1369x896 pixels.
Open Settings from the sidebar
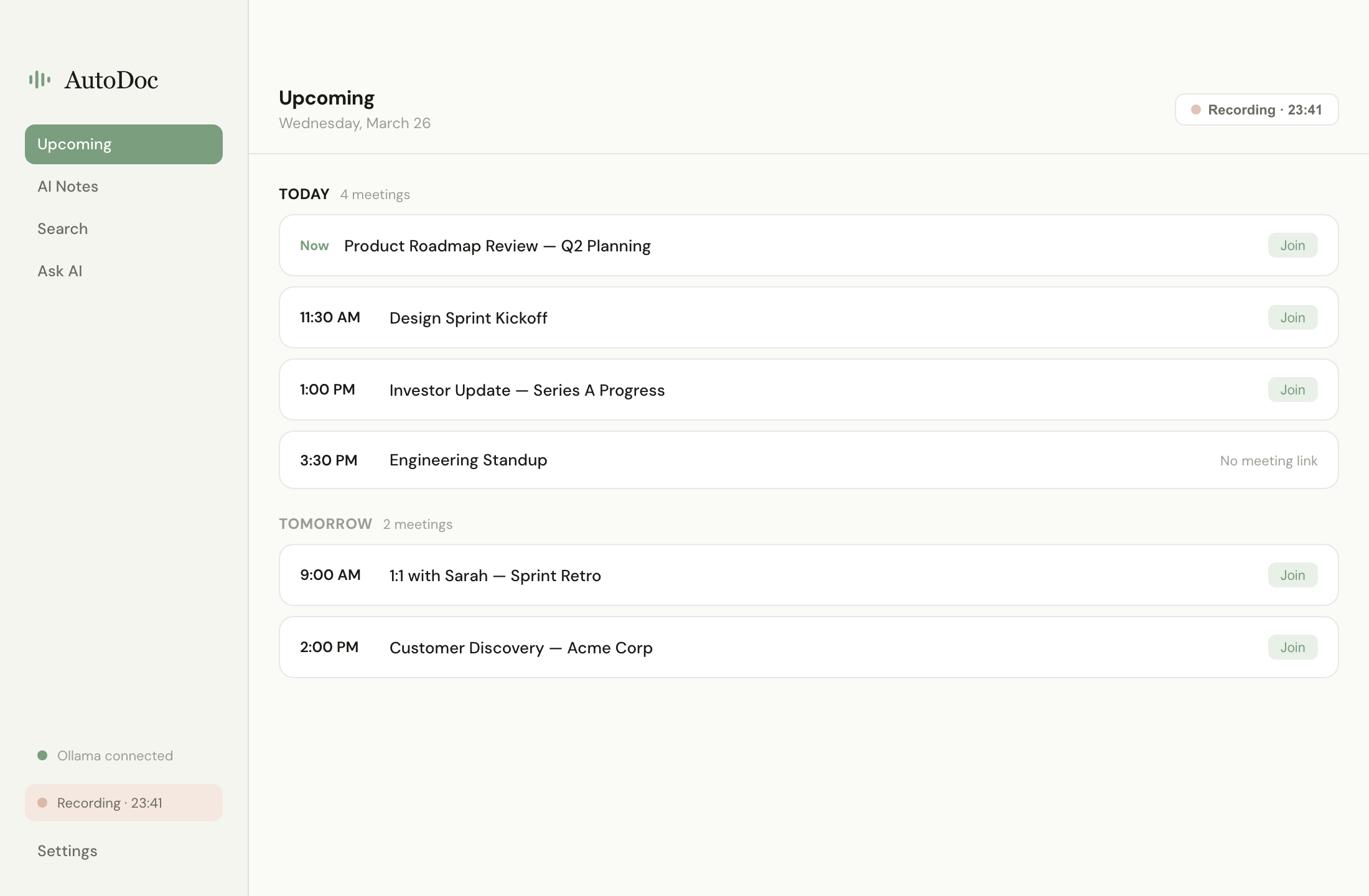(67, 851)
